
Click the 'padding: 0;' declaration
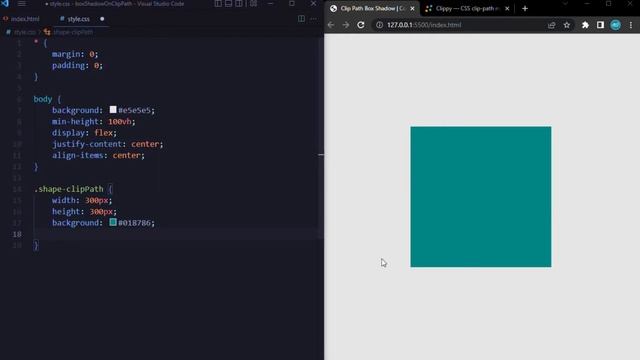78,65
